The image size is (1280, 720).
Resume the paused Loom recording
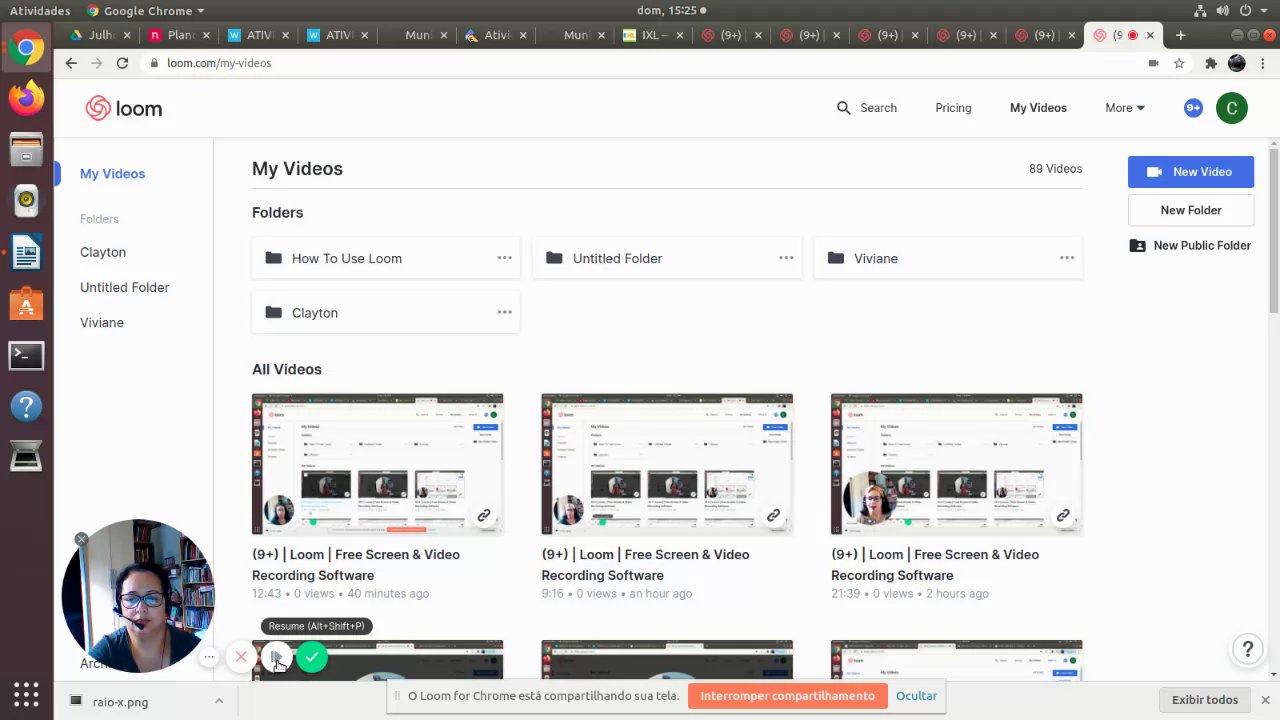277,657
